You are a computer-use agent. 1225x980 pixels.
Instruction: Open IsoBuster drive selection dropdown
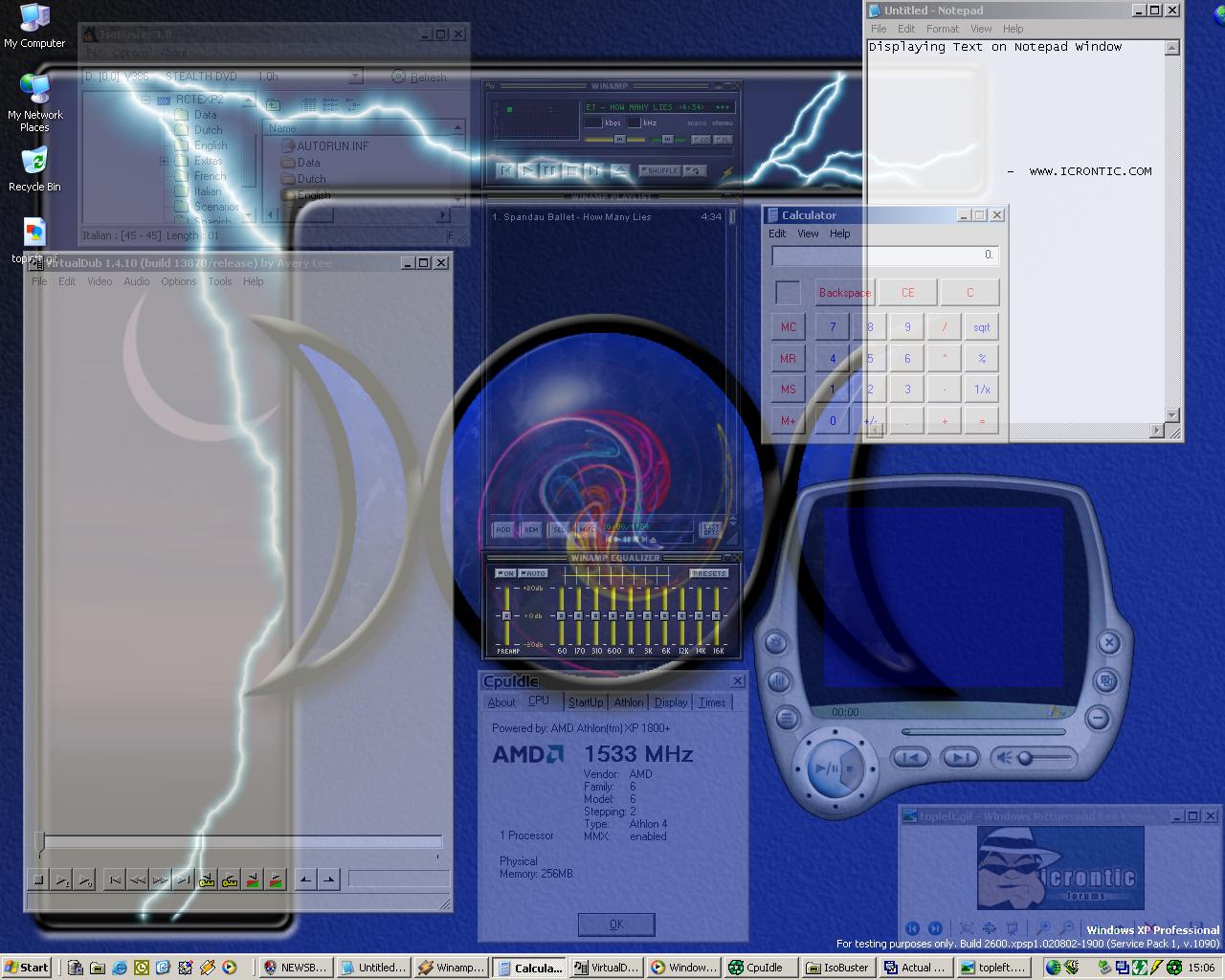355,77
